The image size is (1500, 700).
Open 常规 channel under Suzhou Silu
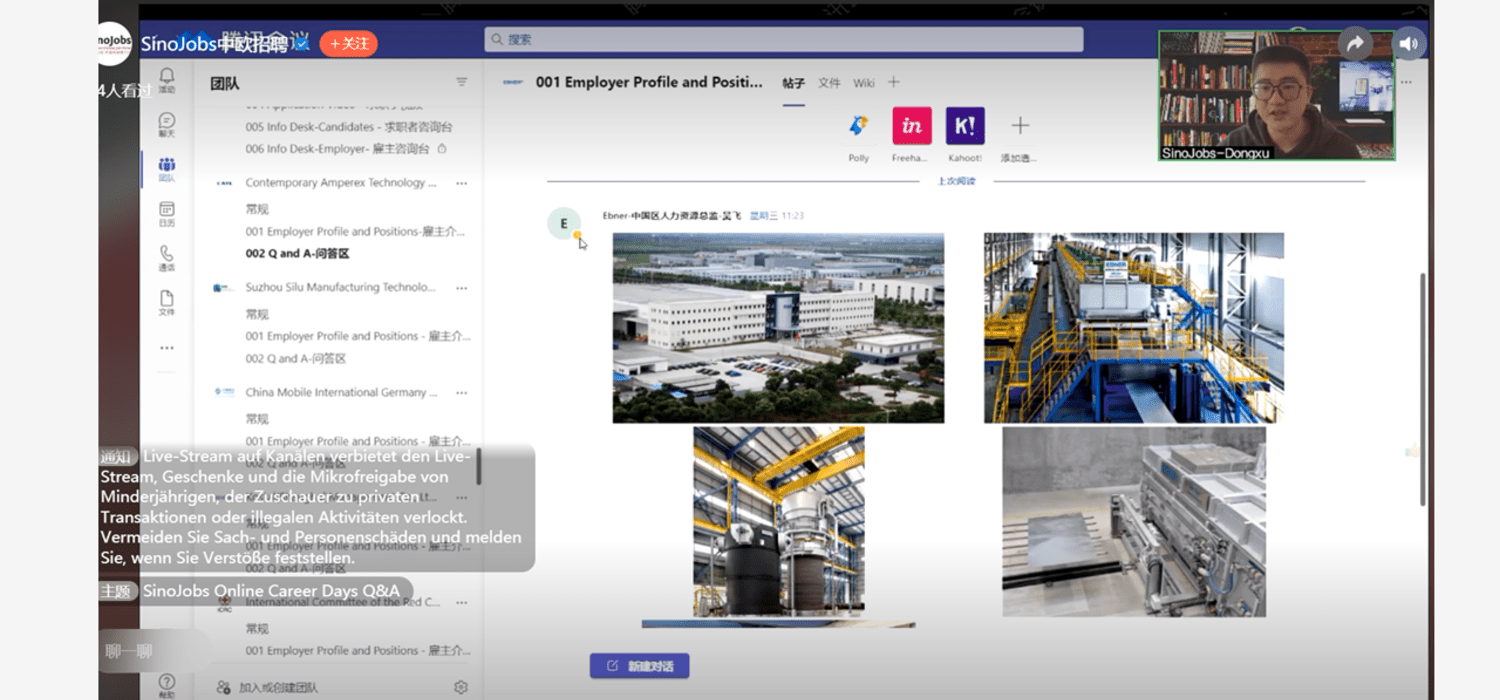point(257,314)
